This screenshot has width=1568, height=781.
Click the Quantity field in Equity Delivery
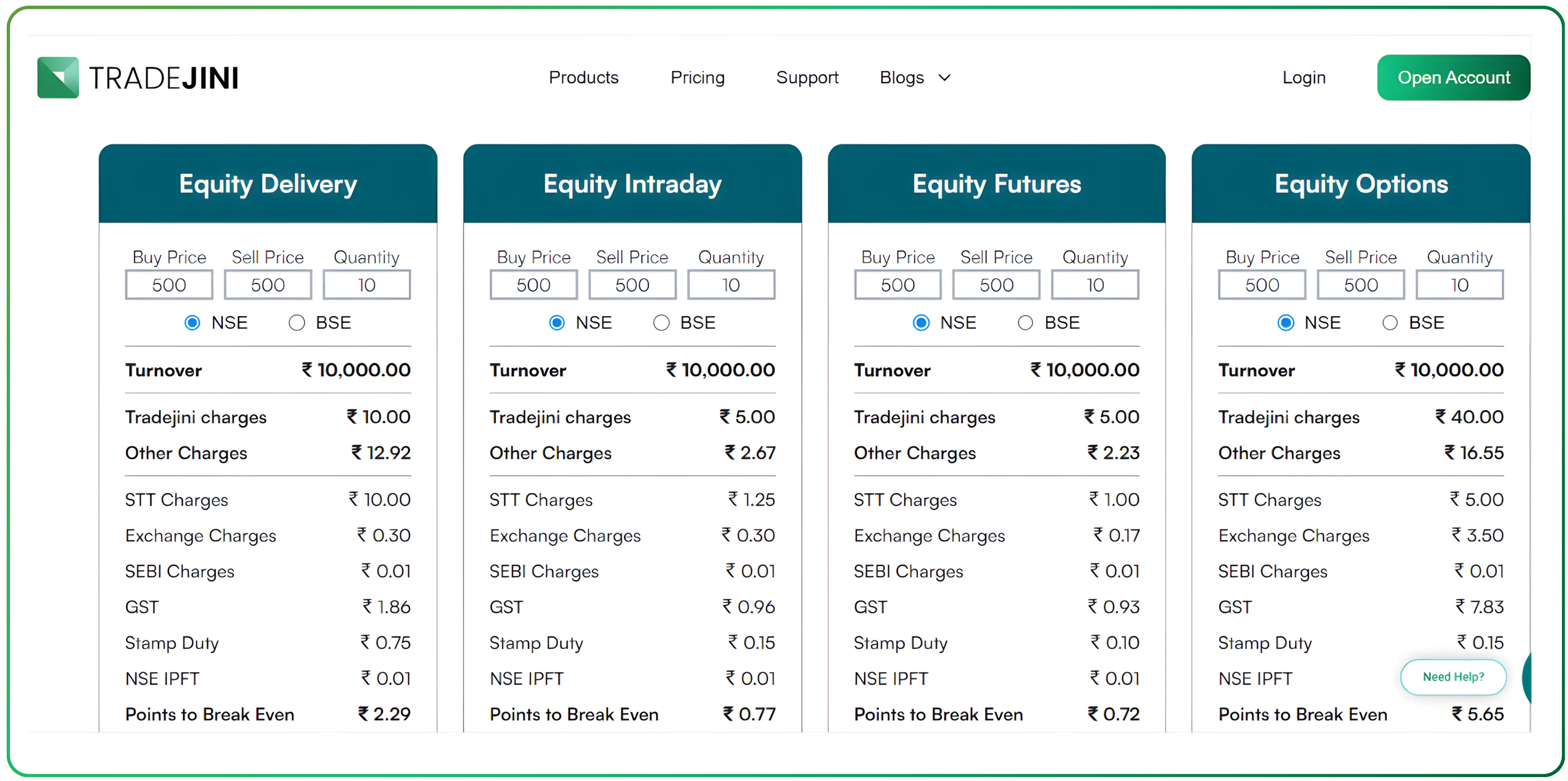pyautogui.click(x=366, y=284)
